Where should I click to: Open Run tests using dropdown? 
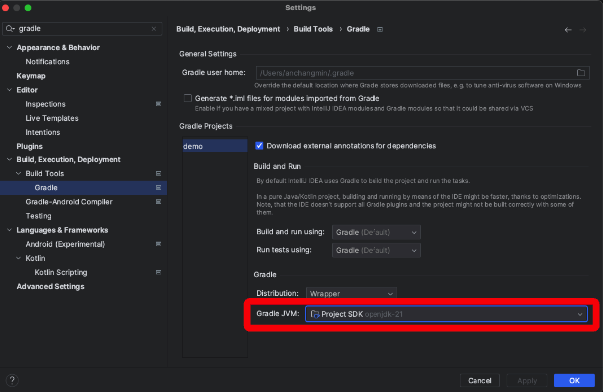[x=376, y=250]
